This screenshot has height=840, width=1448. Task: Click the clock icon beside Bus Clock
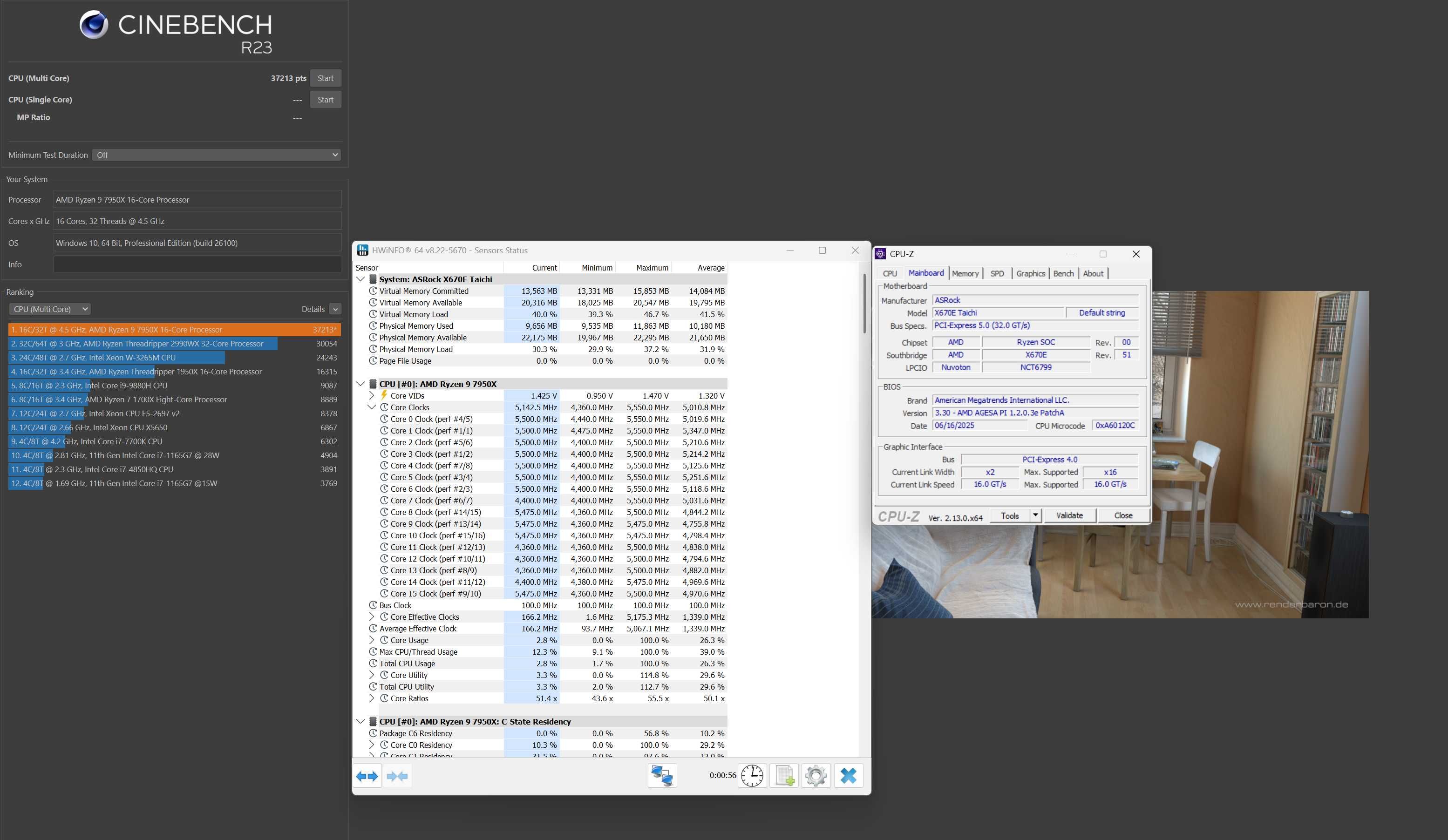pyautogui.click(x=373, y=605)
